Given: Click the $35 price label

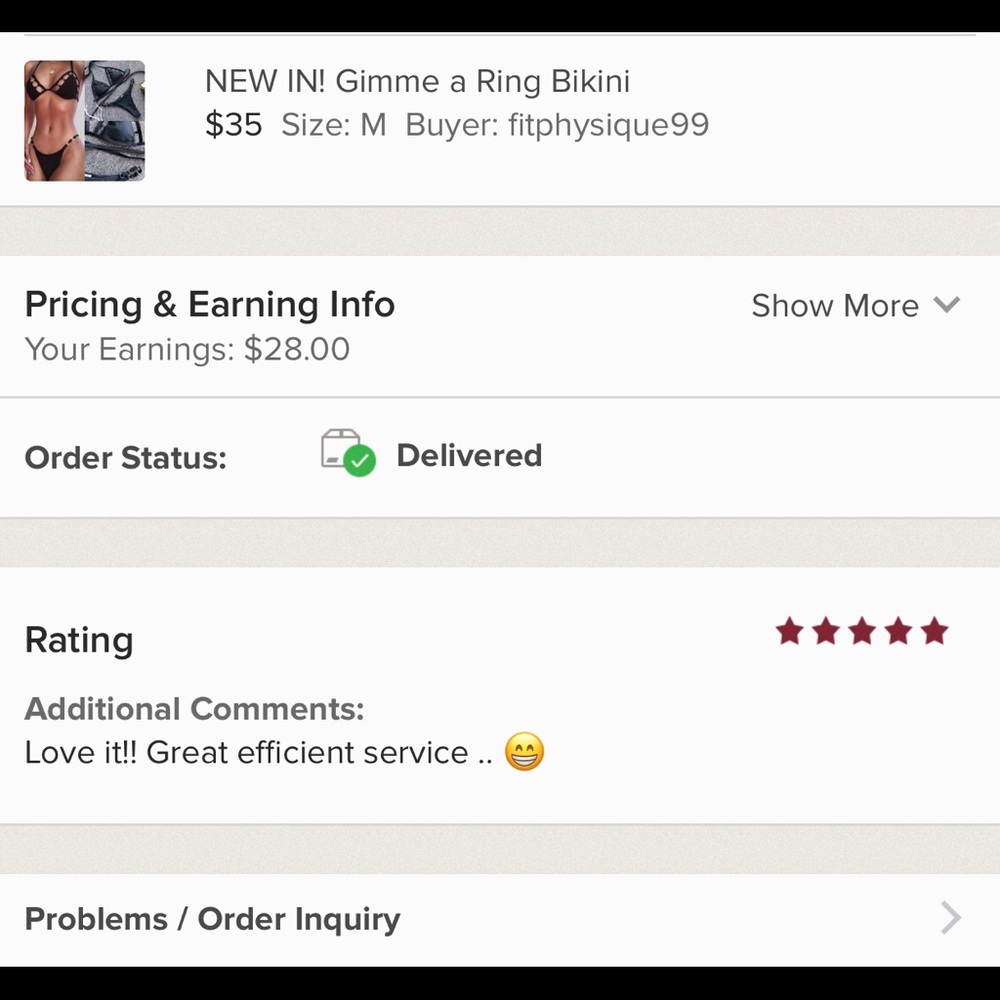Looking at the screenshot, I should (233, 124).
